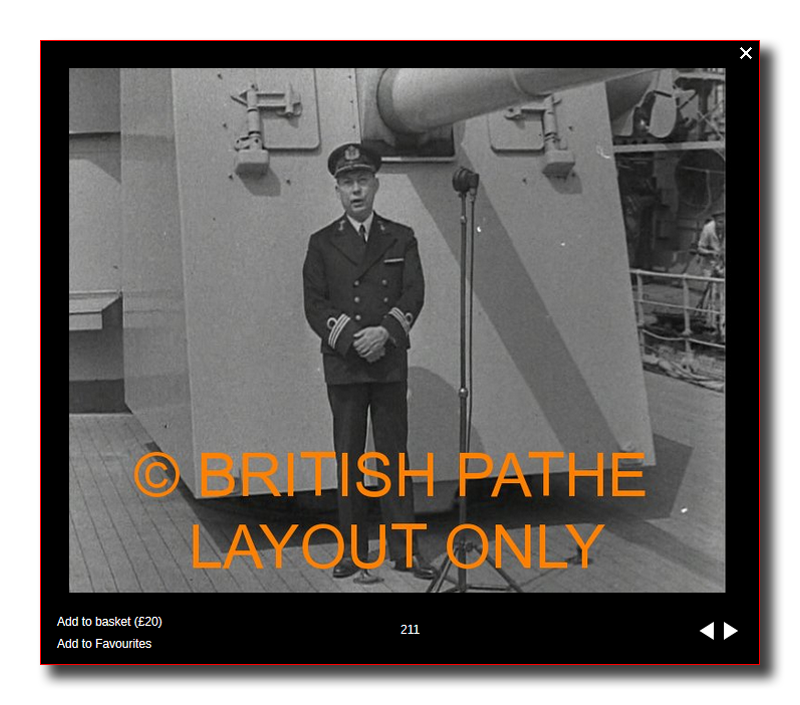Select the image number 211 text
800x705 pixels.
tap(410, 630)
